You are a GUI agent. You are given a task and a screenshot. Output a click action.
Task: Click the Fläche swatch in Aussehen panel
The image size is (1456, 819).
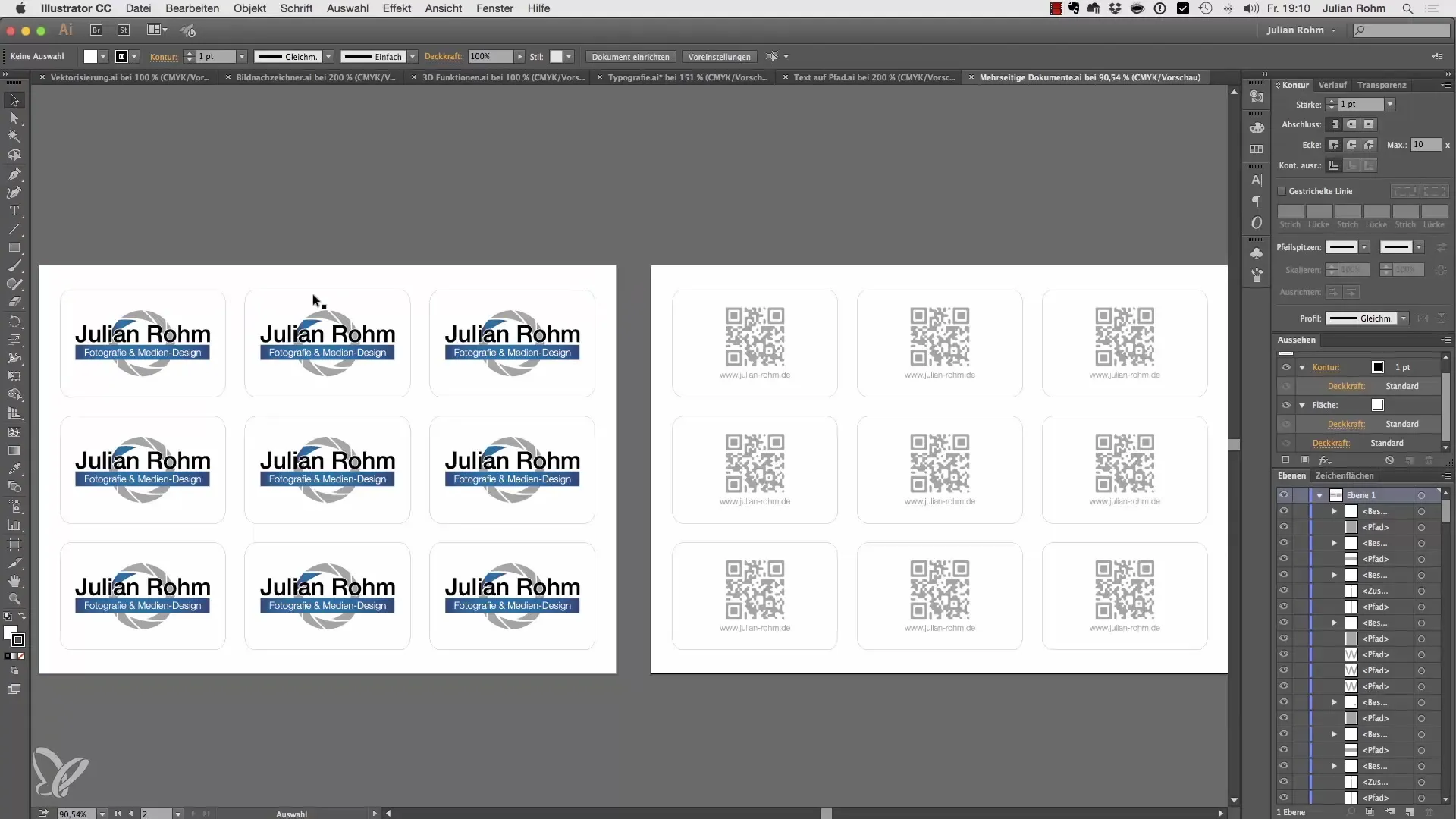1378,405
